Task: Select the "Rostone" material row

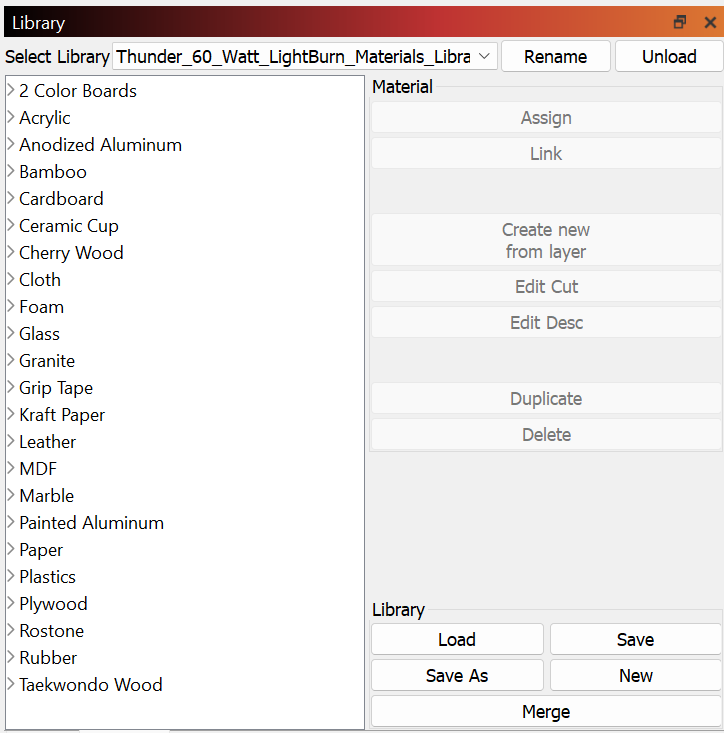Action: pyautogui.click(x=51, y=631)
